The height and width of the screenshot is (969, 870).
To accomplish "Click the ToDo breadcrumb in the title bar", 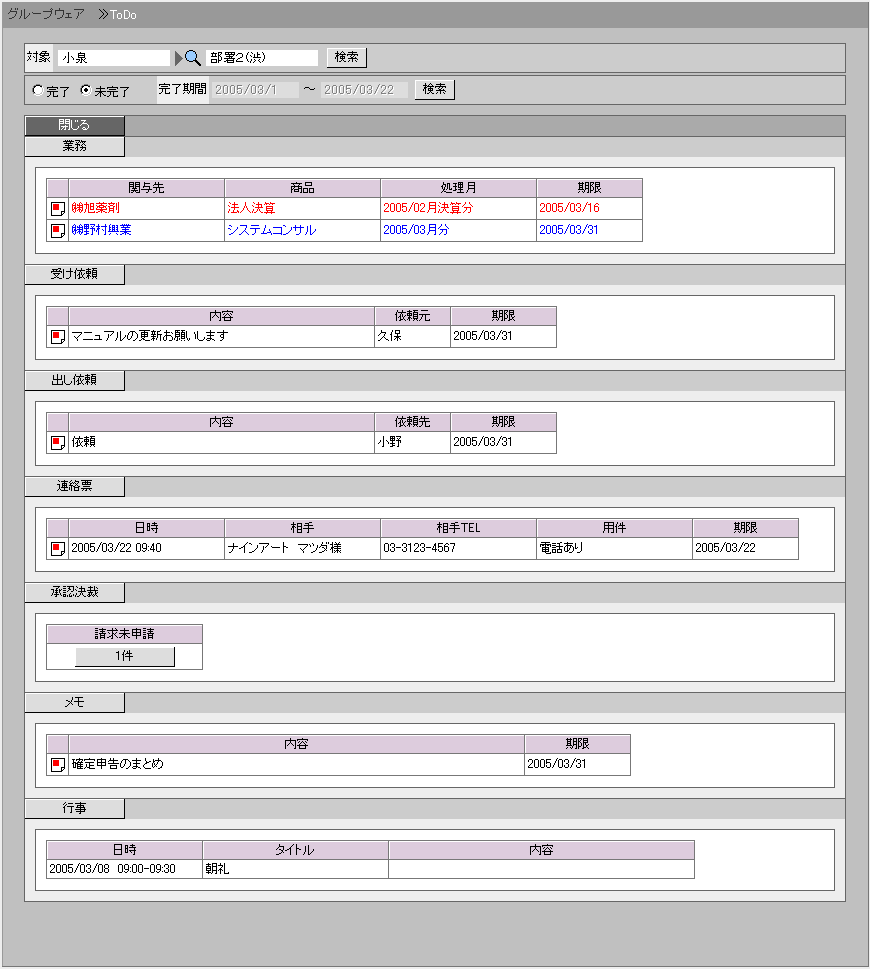I will [x=123, y=15].
